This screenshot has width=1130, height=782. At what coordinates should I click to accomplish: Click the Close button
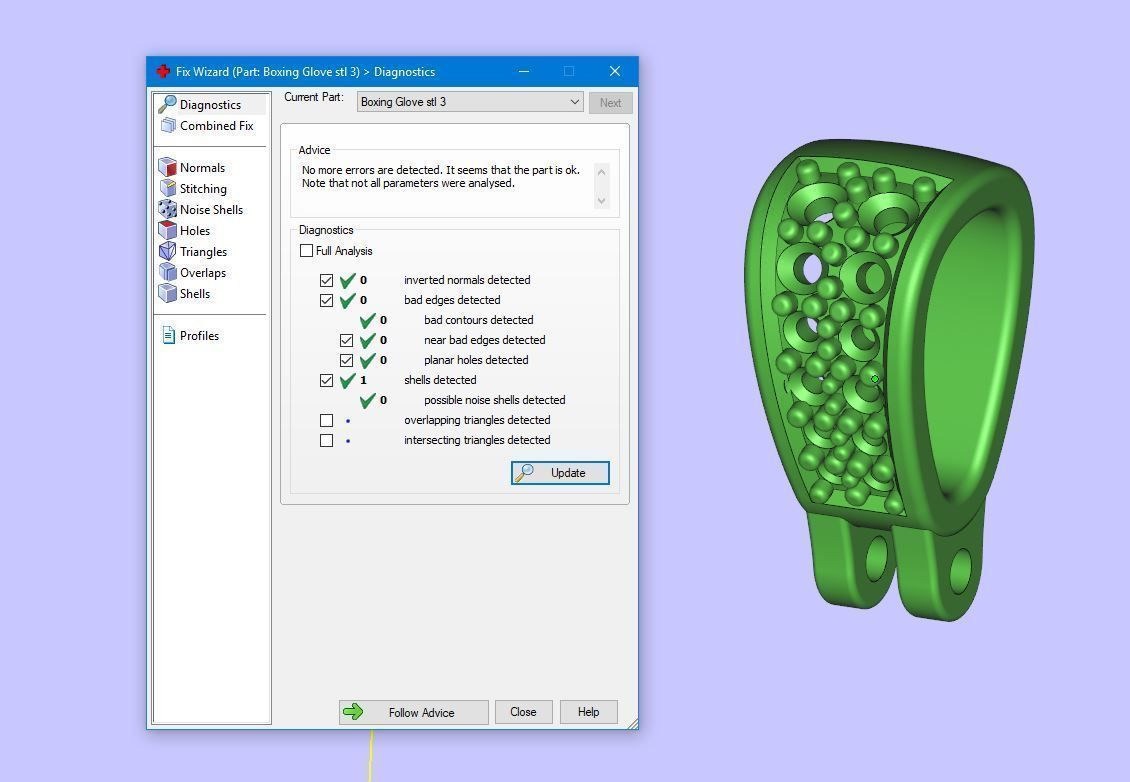pyautogui.click(x=523, y=712)
